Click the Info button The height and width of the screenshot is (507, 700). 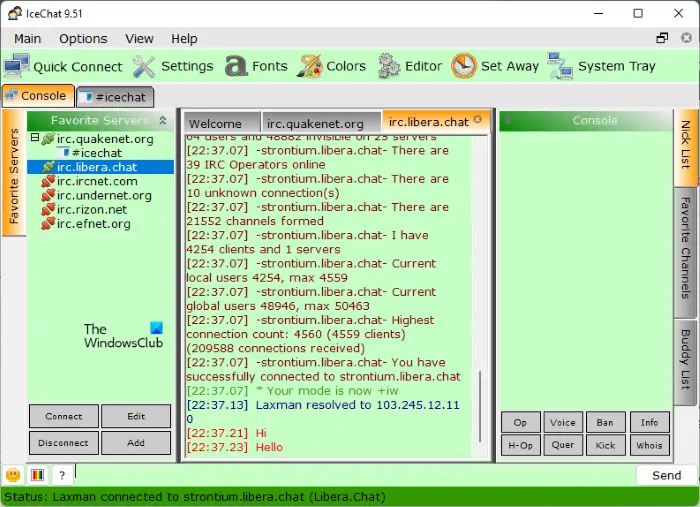[x=650, y=422]
